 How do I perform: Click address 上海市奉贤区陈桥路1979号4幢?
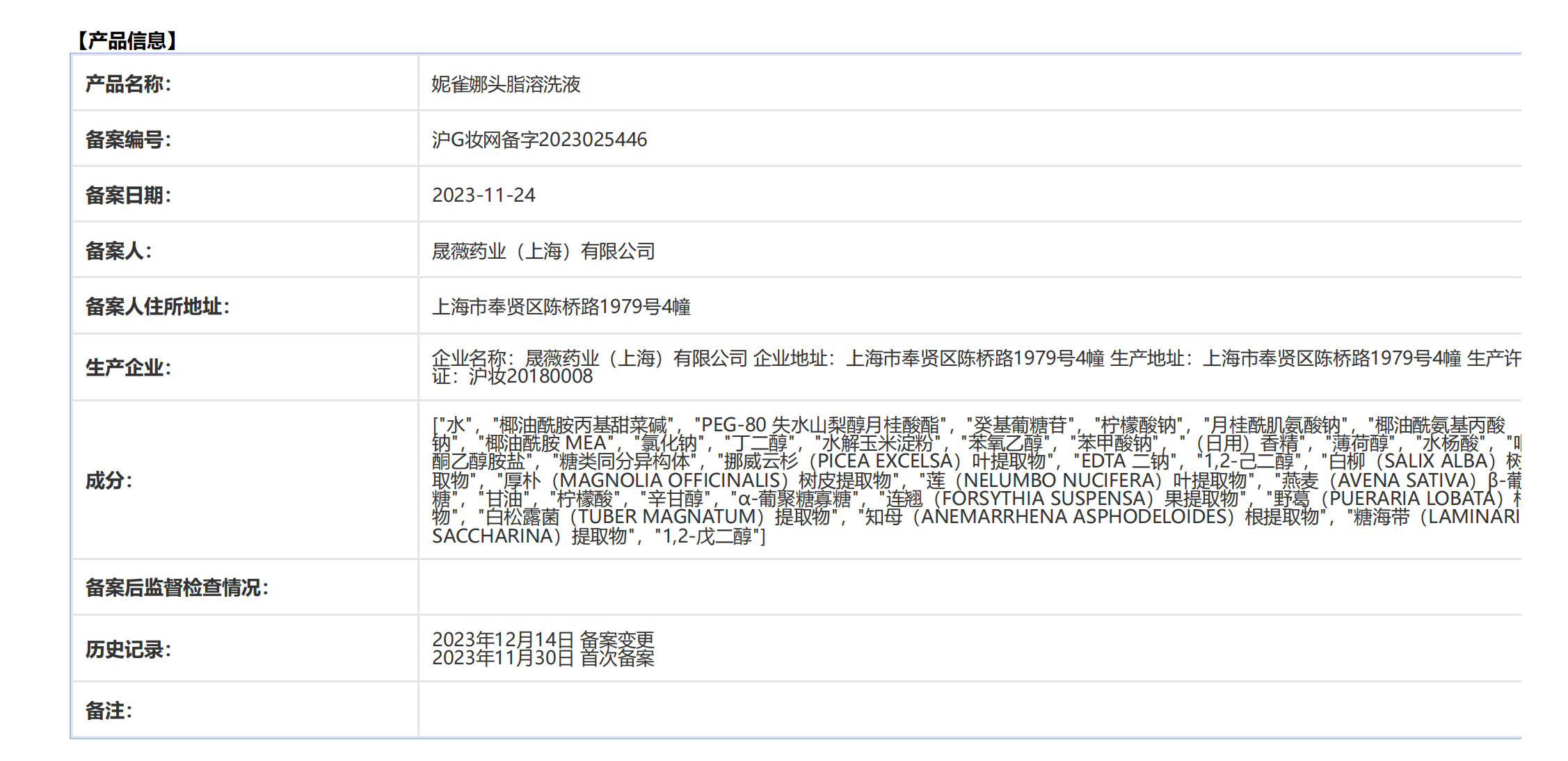(x=561, y=307)
